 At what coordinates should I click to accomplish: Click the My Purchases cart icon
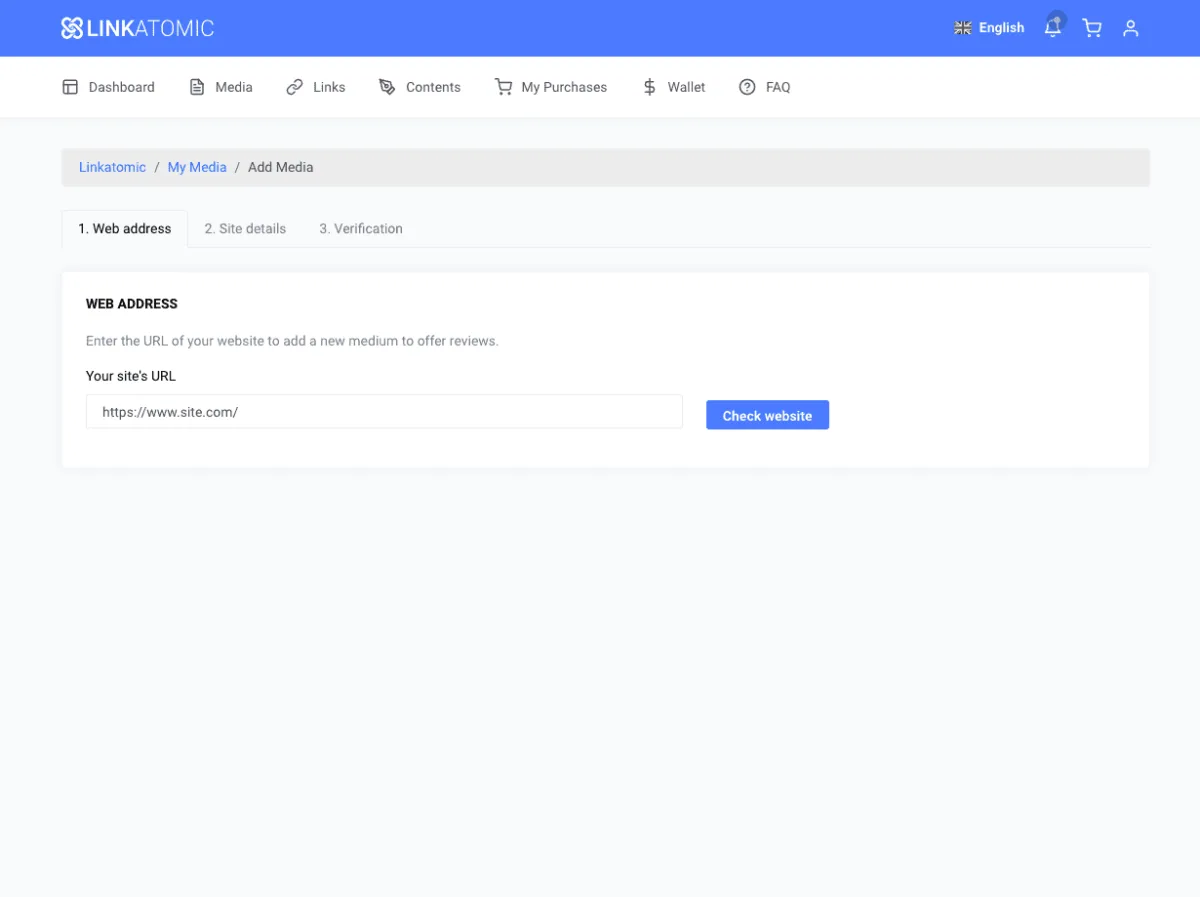point(503,87)
